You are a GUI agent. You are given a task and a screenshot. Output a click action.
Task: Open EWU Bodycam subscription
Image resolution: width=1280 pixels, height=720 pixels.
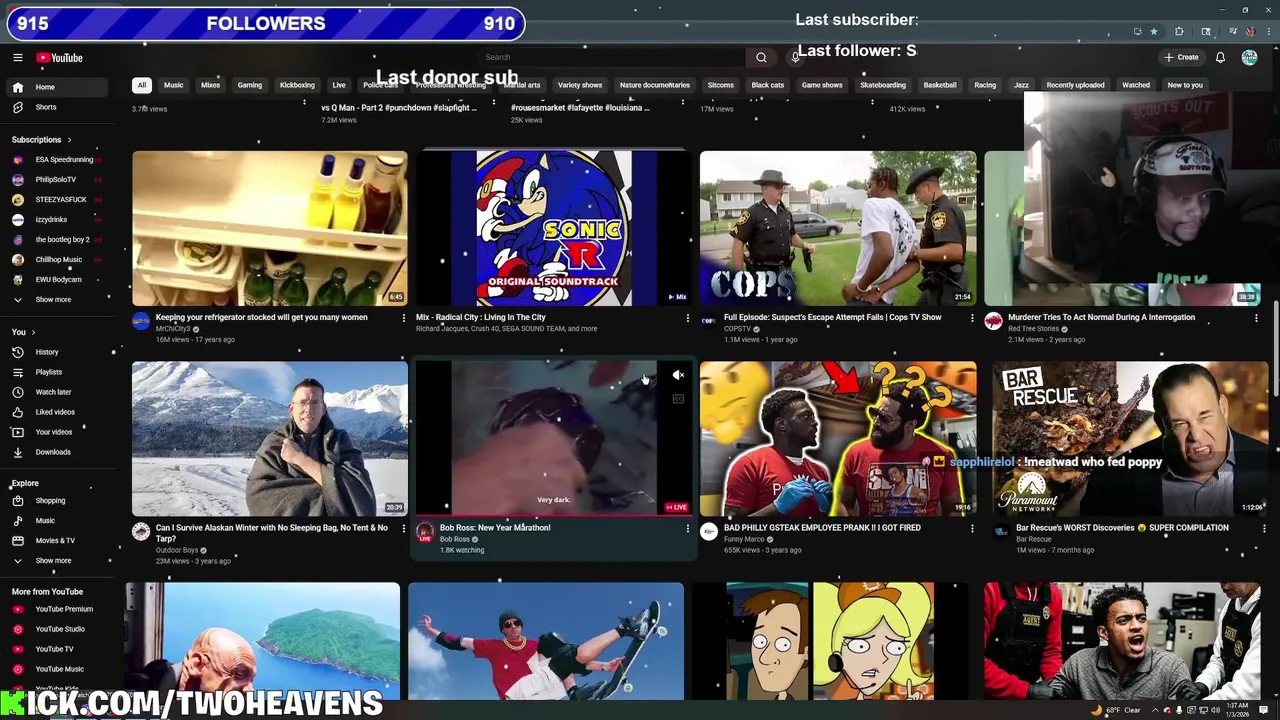coord(57,280)
